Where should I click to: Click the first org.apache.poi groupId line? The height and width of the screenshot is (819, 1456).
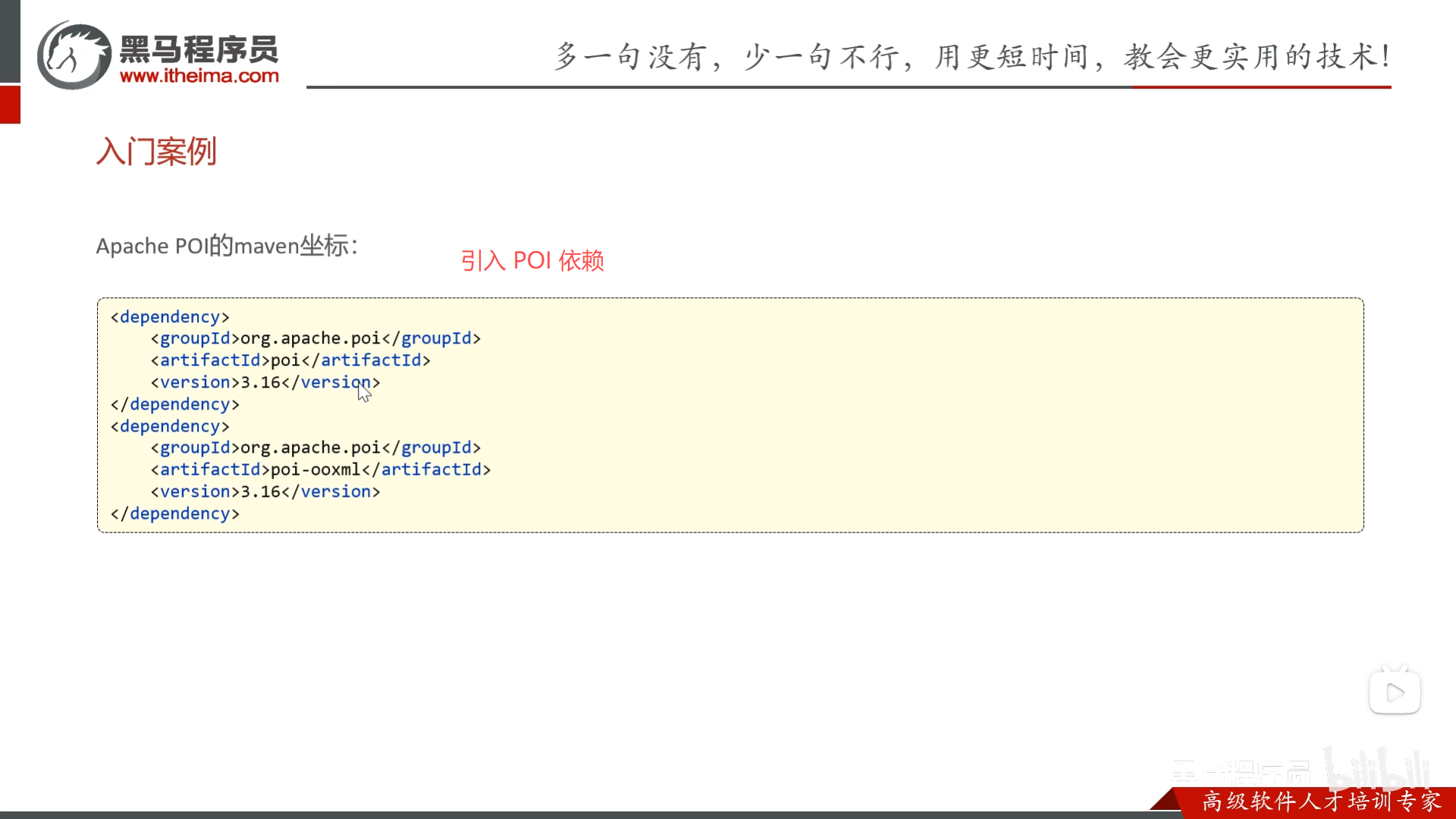[315, 338]
